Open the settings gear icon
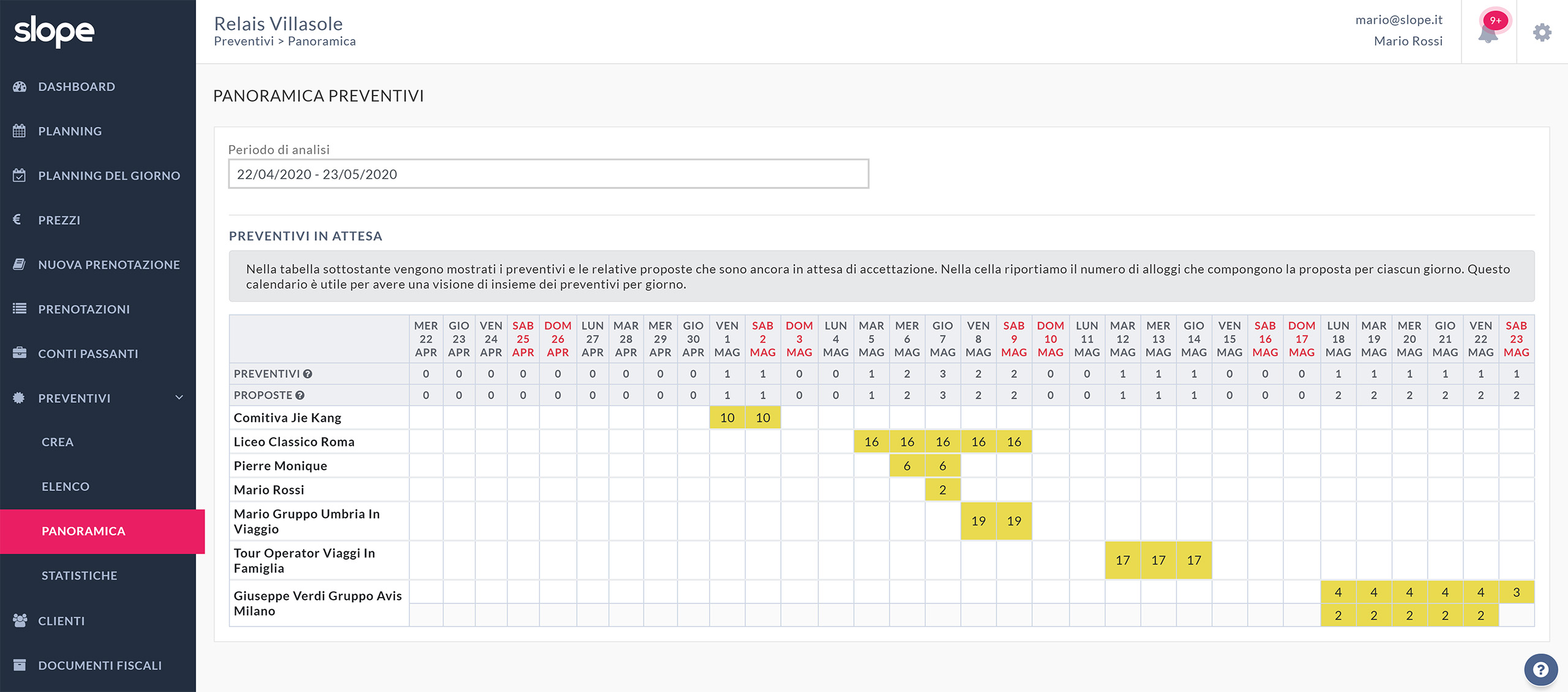 pos(1542,32)
